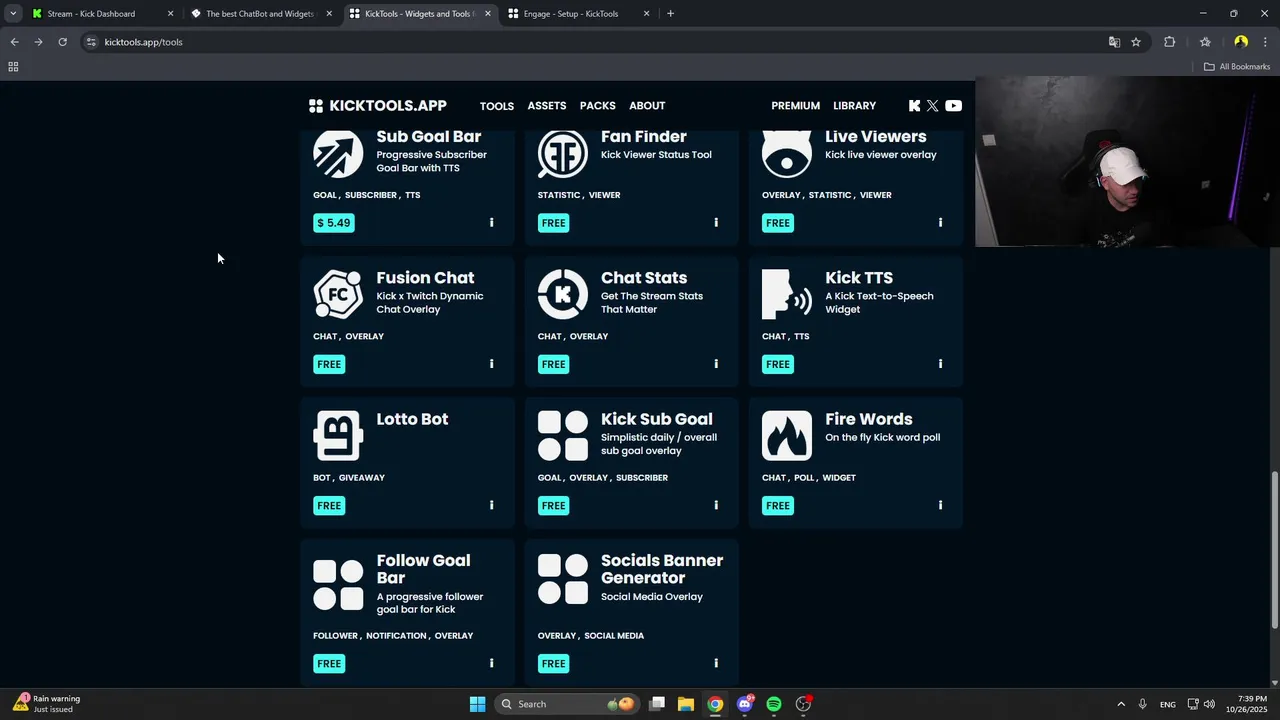Open the ABOUT nav item
Viewport: 1280px width, 720px height.
647,106
